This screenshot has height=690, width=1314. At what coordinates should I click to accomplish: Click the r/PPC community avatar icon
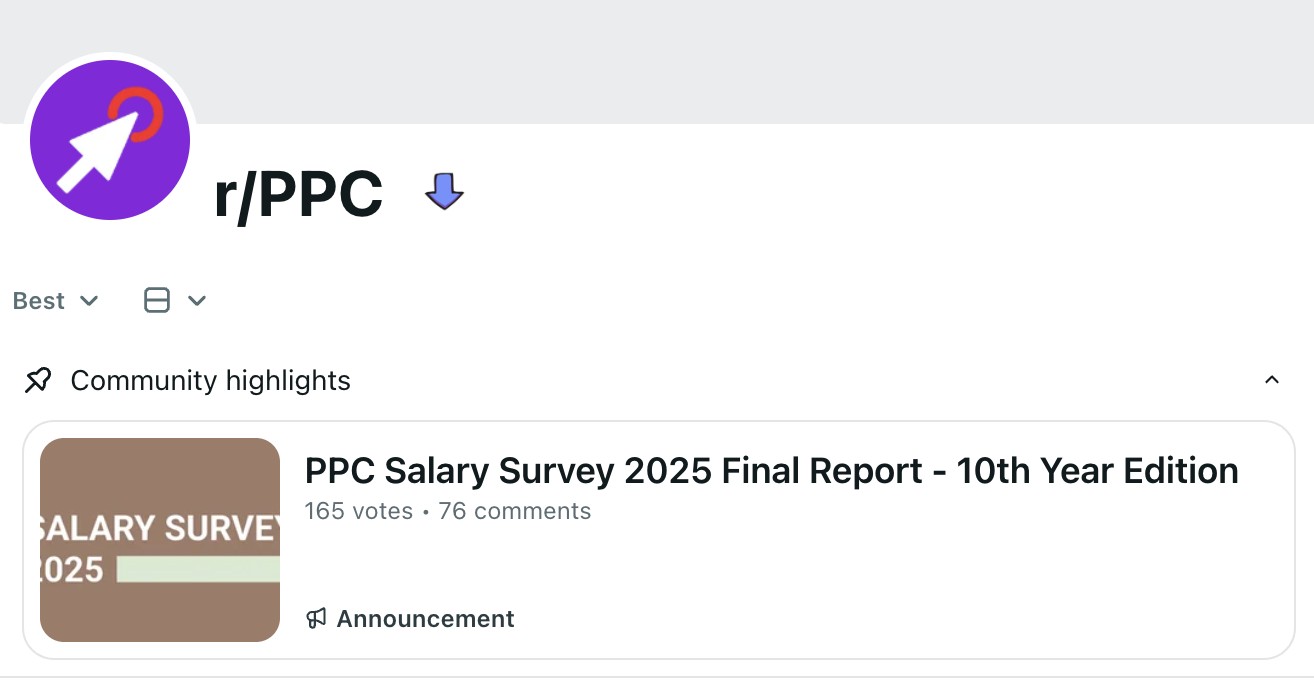tap(110, 140)
